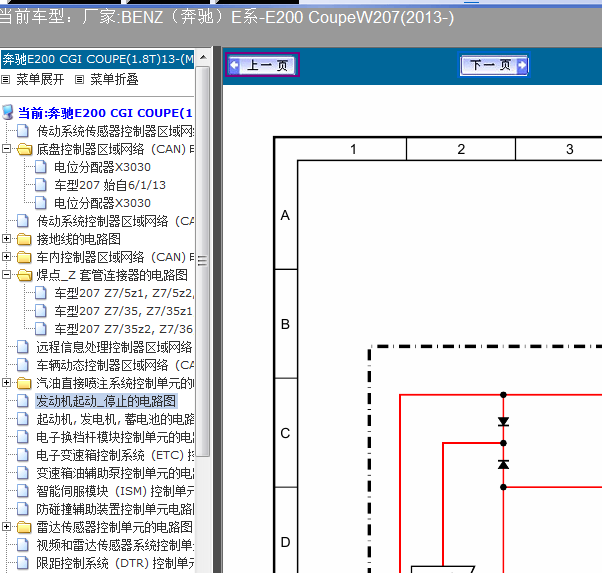Click folder icon of 雷达传感器控制单元的电路图

pos(24,527)
